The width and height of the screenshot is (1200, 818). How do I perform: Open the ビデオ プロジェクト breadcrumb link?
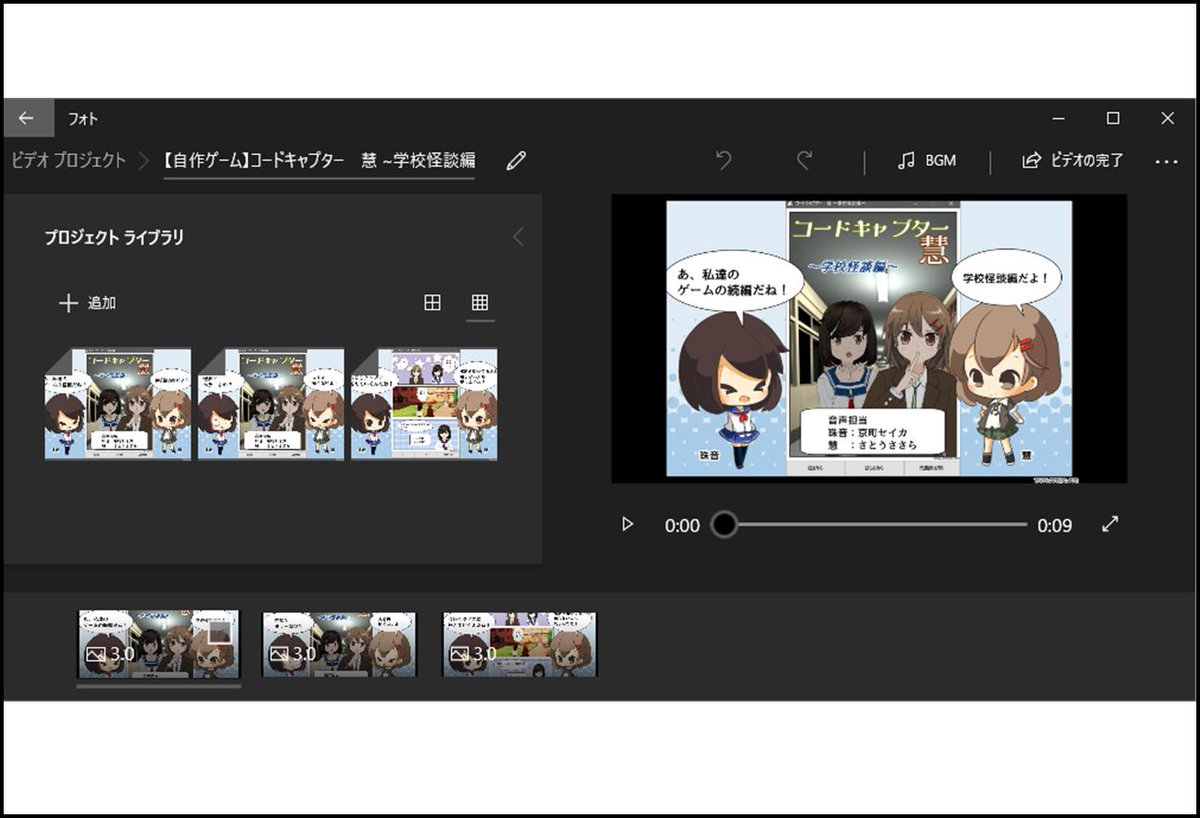click(x=68, y=160)
